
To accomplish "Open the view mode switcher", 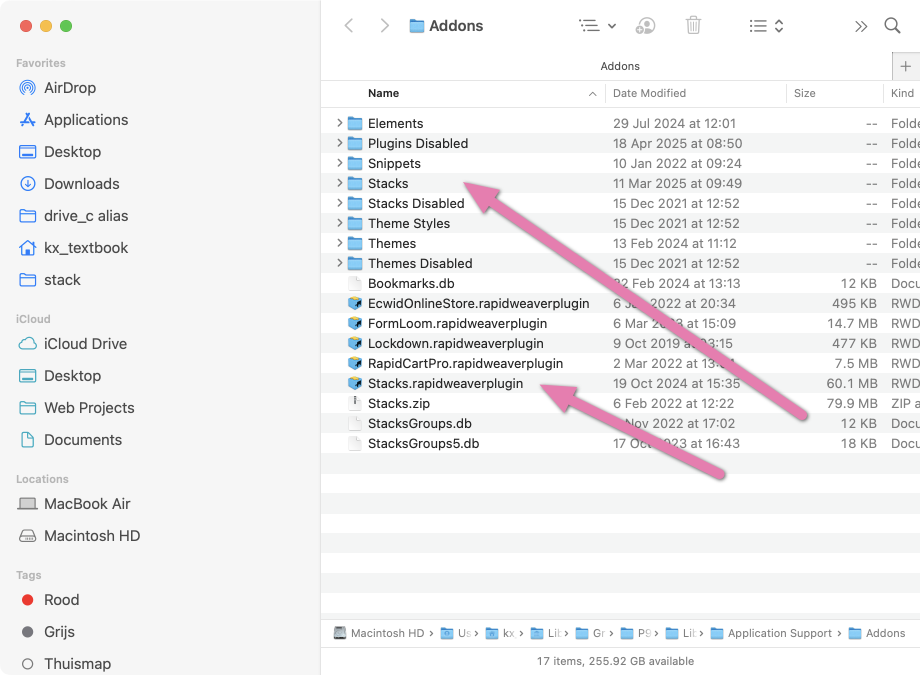I will pyautogui.click(x=766, y=26).
